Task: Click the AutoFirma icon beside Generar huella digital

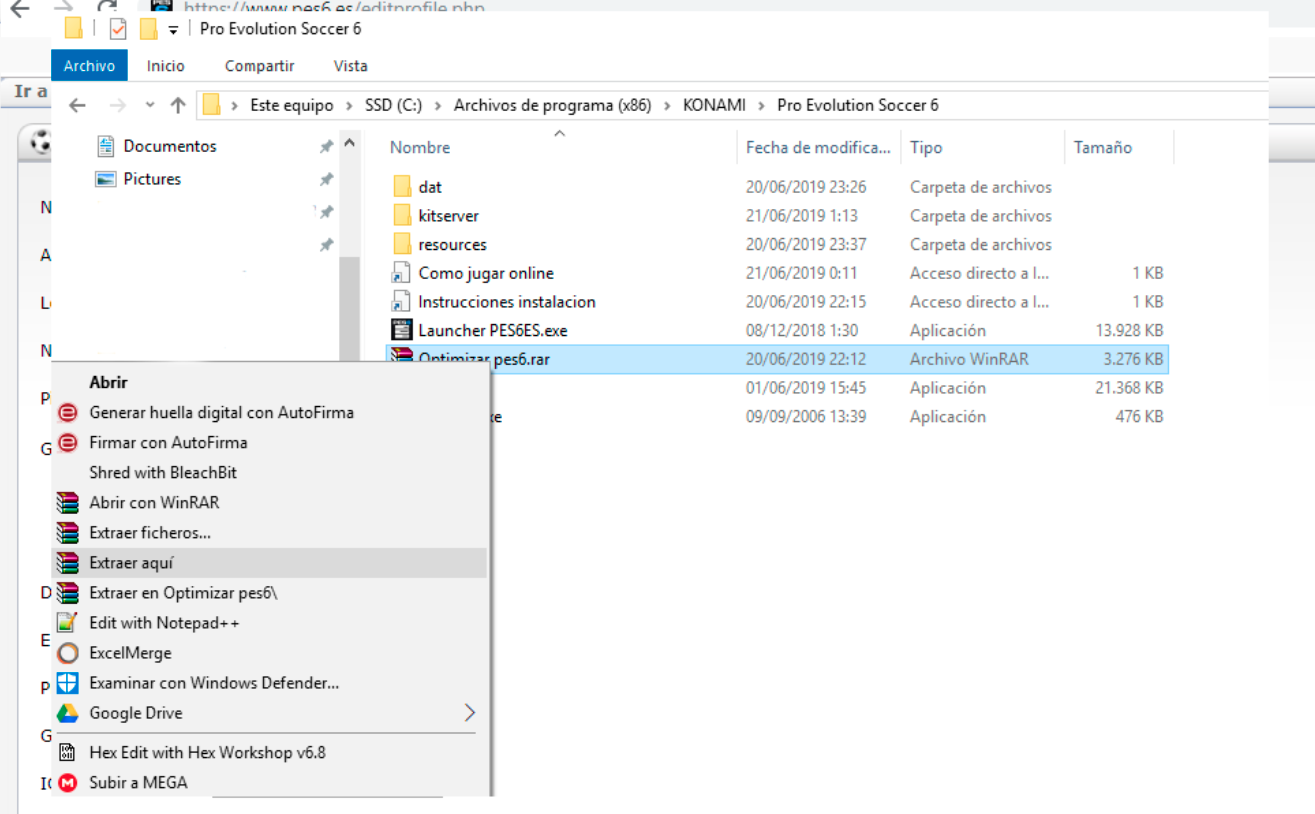Action: [x=68, y=412]
